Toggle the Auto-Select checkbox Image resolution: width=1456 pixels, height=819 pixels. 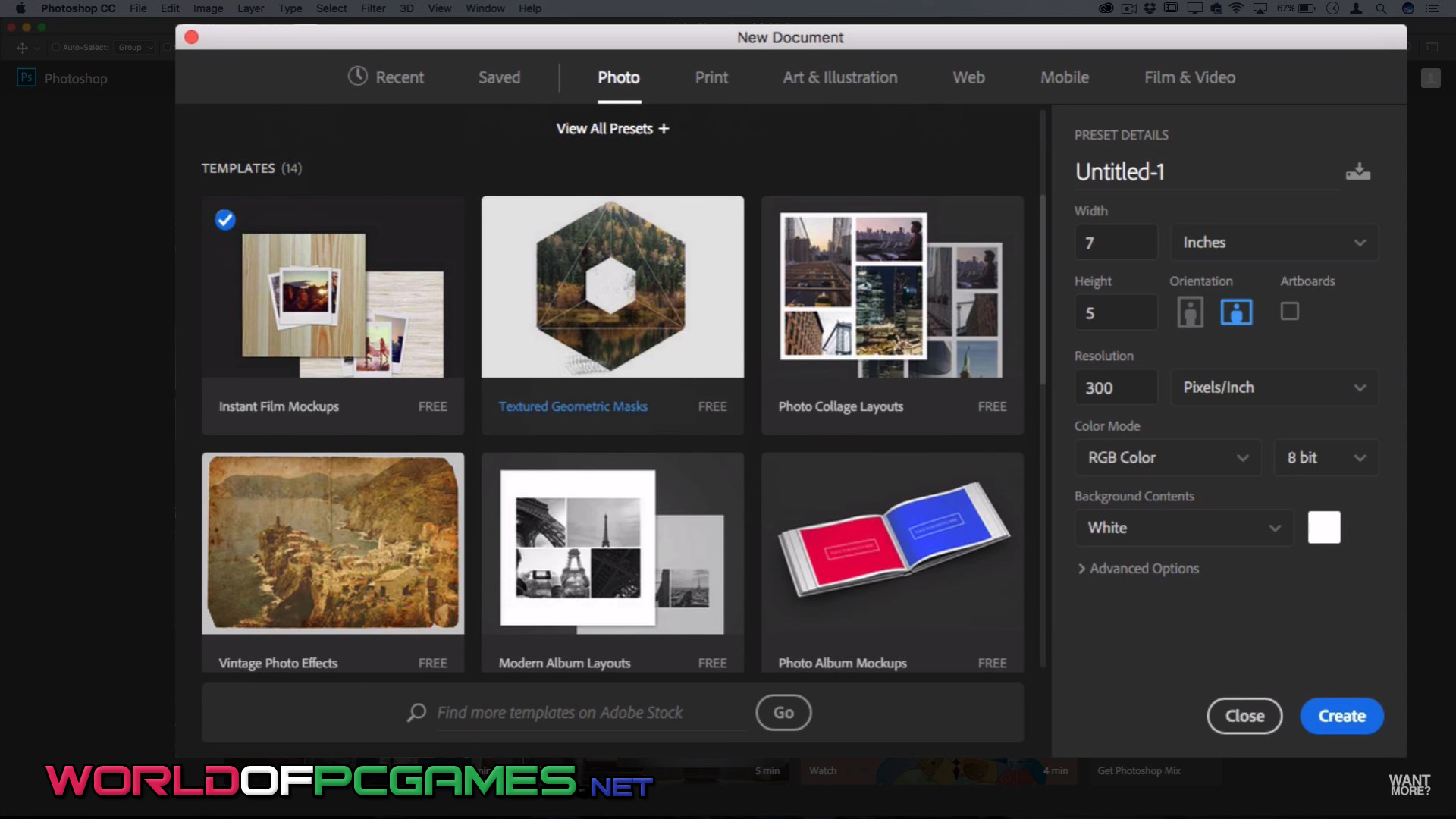[x=55, y=47]
